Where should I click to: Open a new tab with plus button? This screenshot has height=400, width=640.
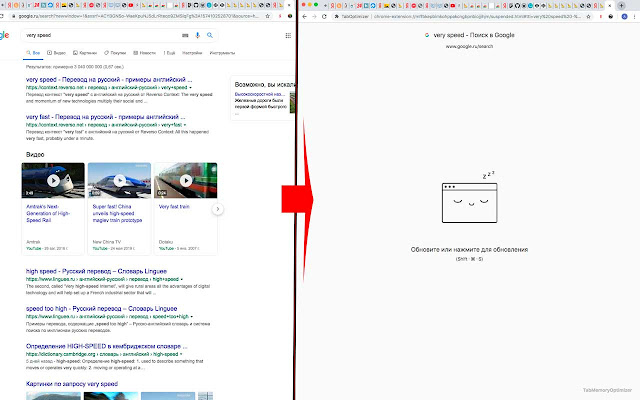[x=621, y=5]
